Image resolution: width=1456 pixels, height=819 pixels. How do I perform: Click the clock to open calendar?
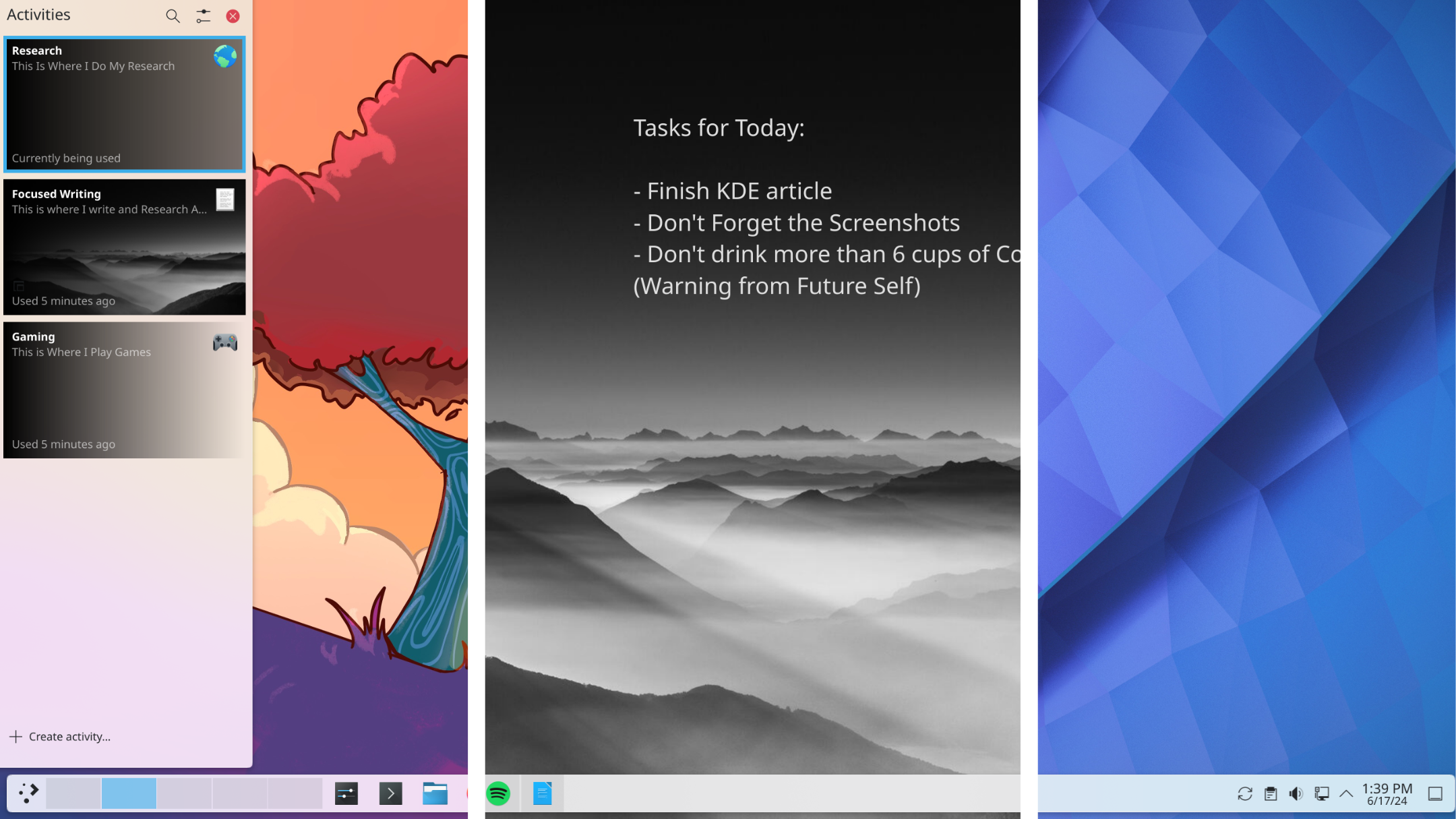pos(1389,793)
